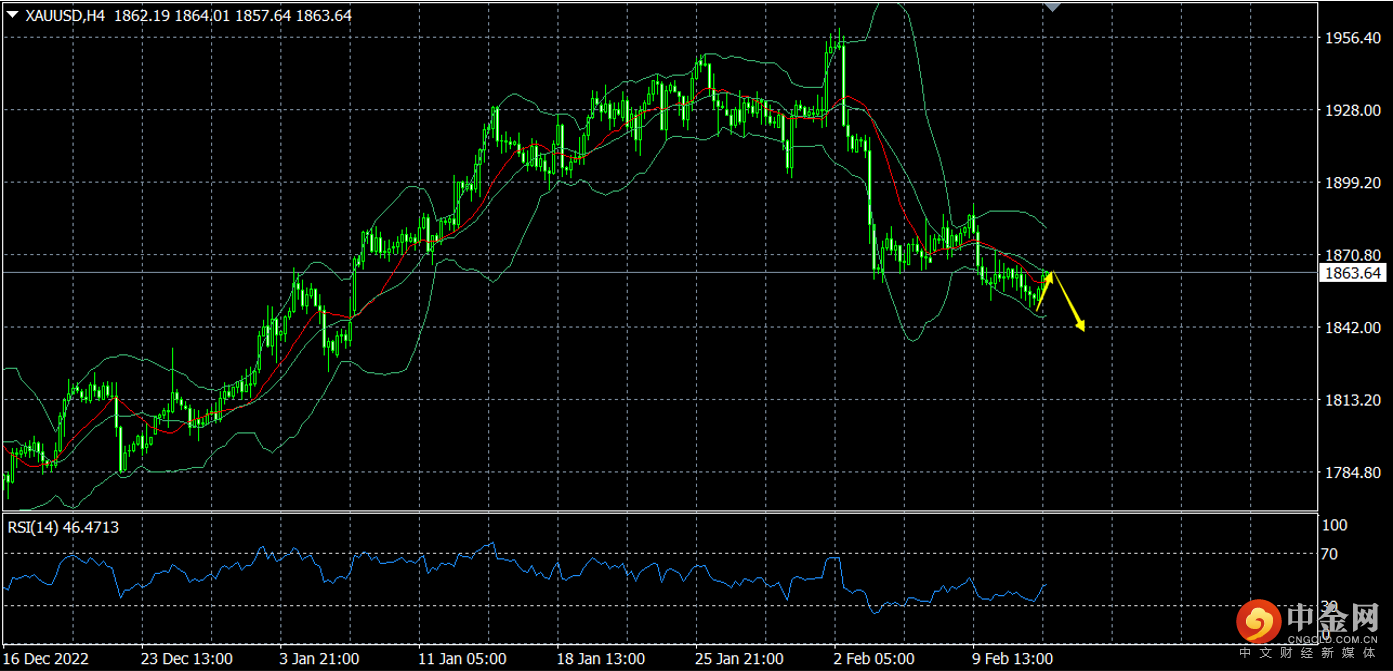Click the 1842.00 price axis label
The image size is (1393, 671).
pos(1352,328)
